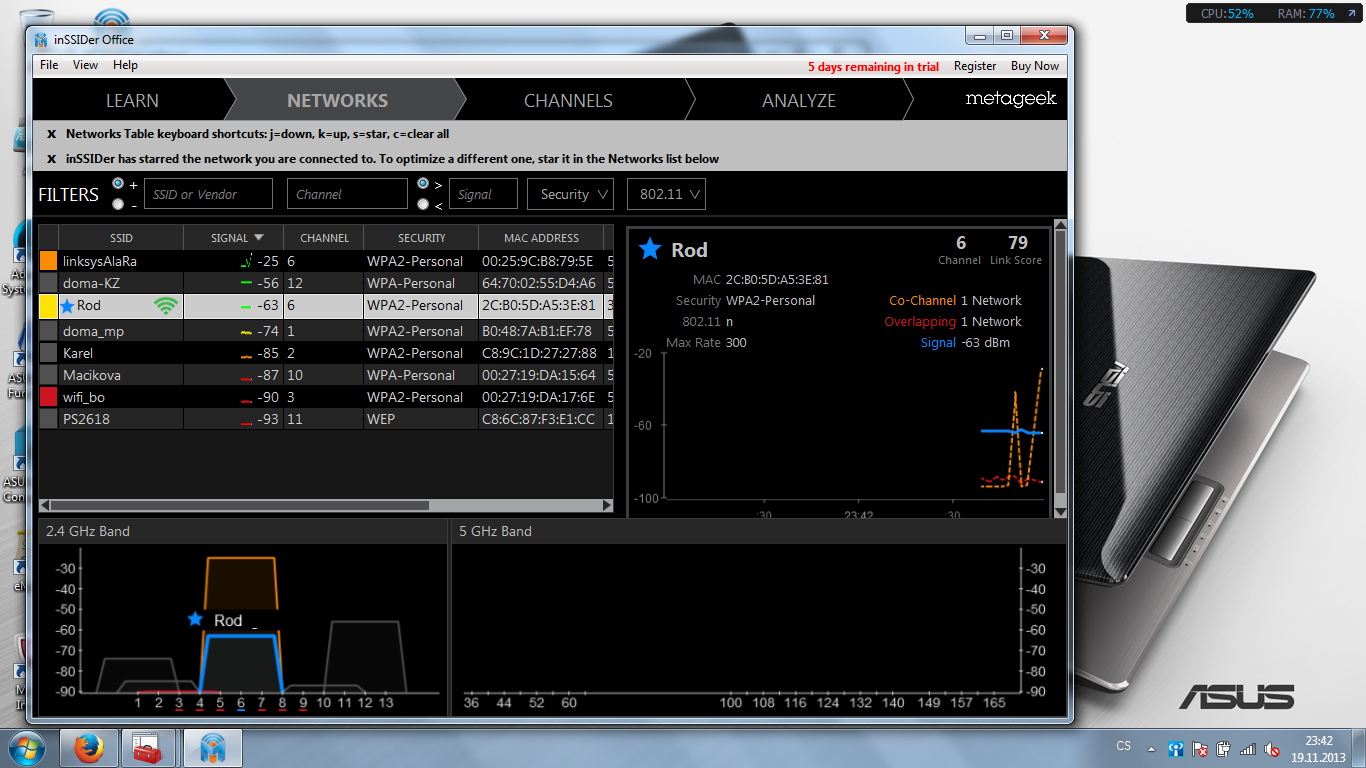Screen dimensions: 1366x768
Task: Open the taskbar clock showing 23:42
Action: 1319,748
